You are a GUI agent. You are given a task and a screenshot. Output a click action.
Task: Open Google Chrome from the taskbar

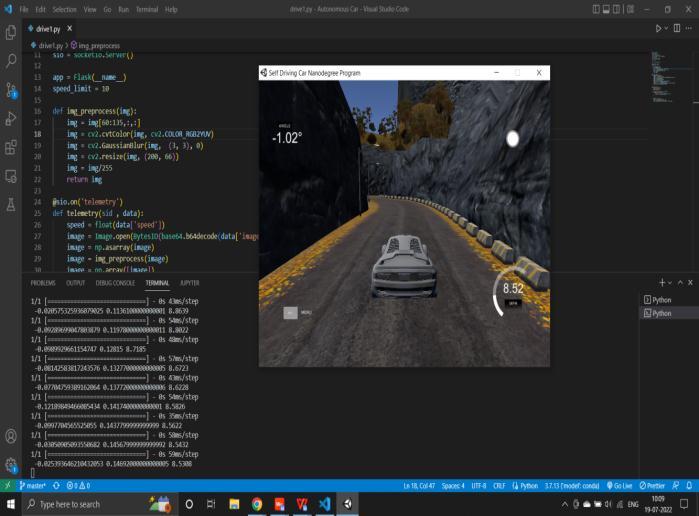tap(257, 504)
